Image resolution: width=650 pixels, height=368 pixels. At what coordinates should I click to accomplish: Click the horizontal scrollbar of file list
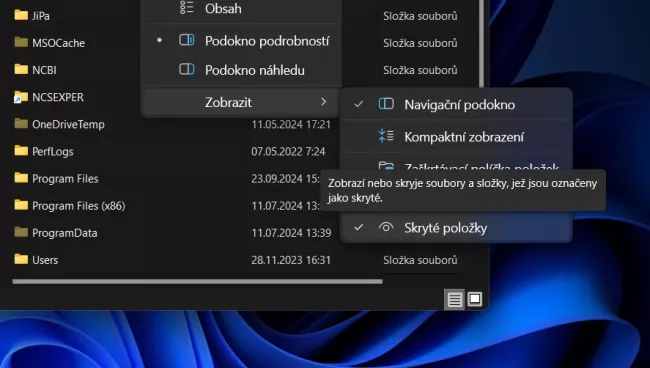tap(197, 281)
